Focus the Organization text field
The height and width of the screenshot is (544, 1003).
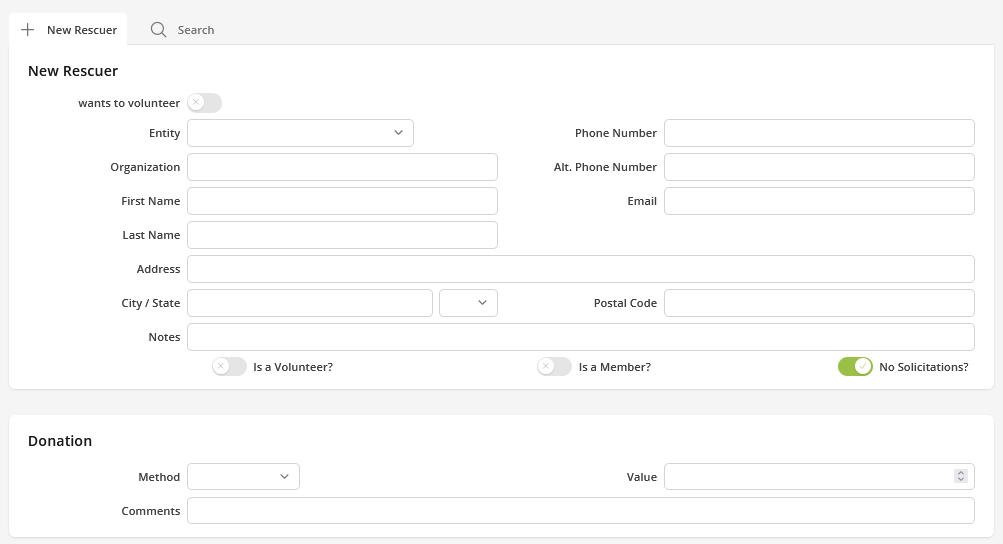coord(342,167)
